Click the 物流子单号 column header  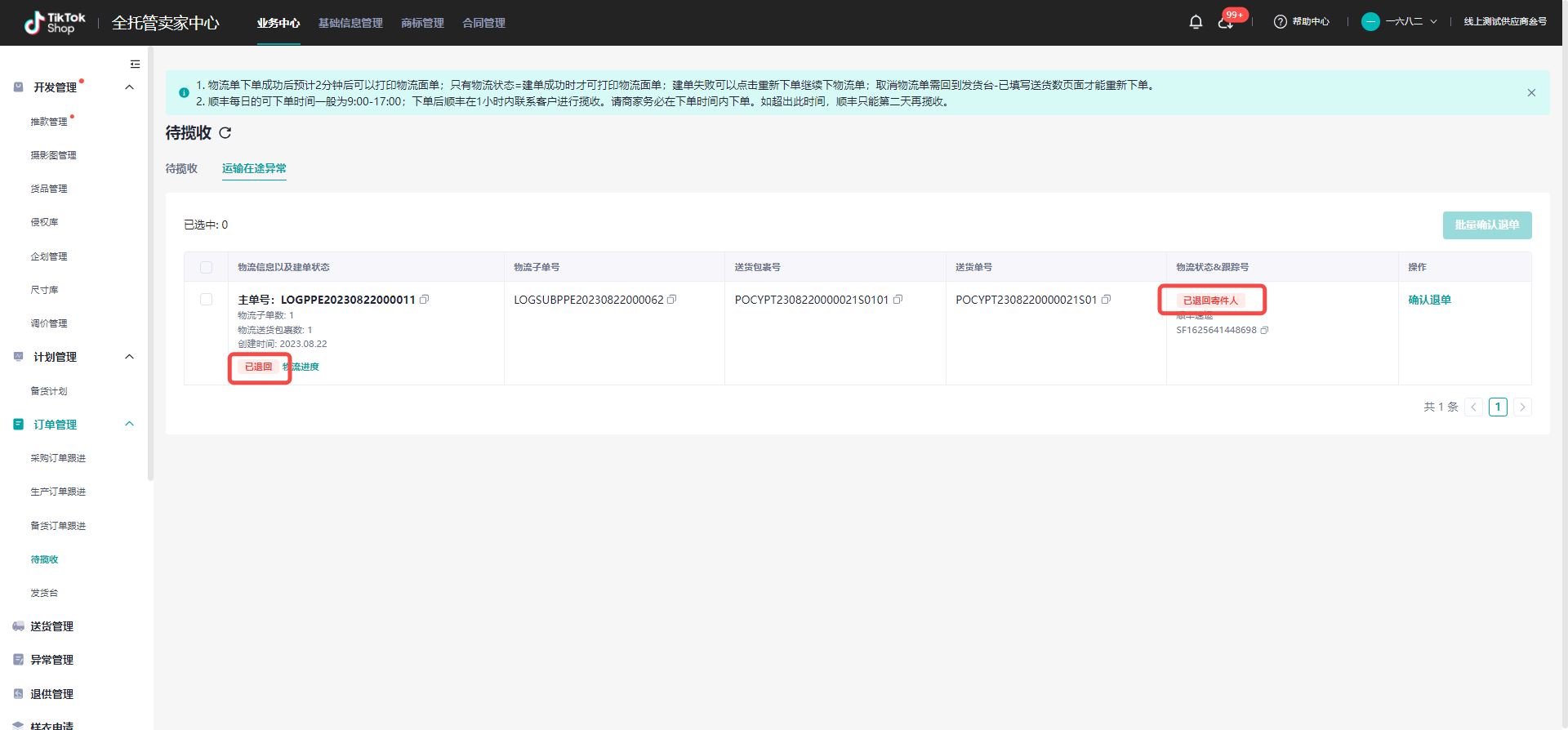click(x=537, y=267)
